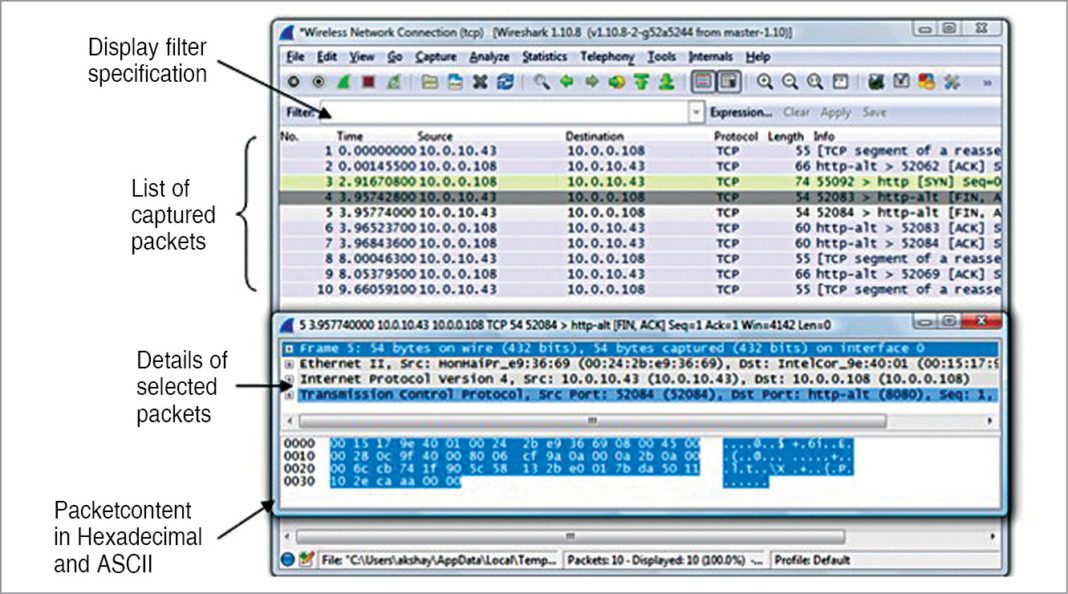Screen dimensions: 1068x594
Task: Stop the capture with the red square icon
Action: tap(366, 83)
